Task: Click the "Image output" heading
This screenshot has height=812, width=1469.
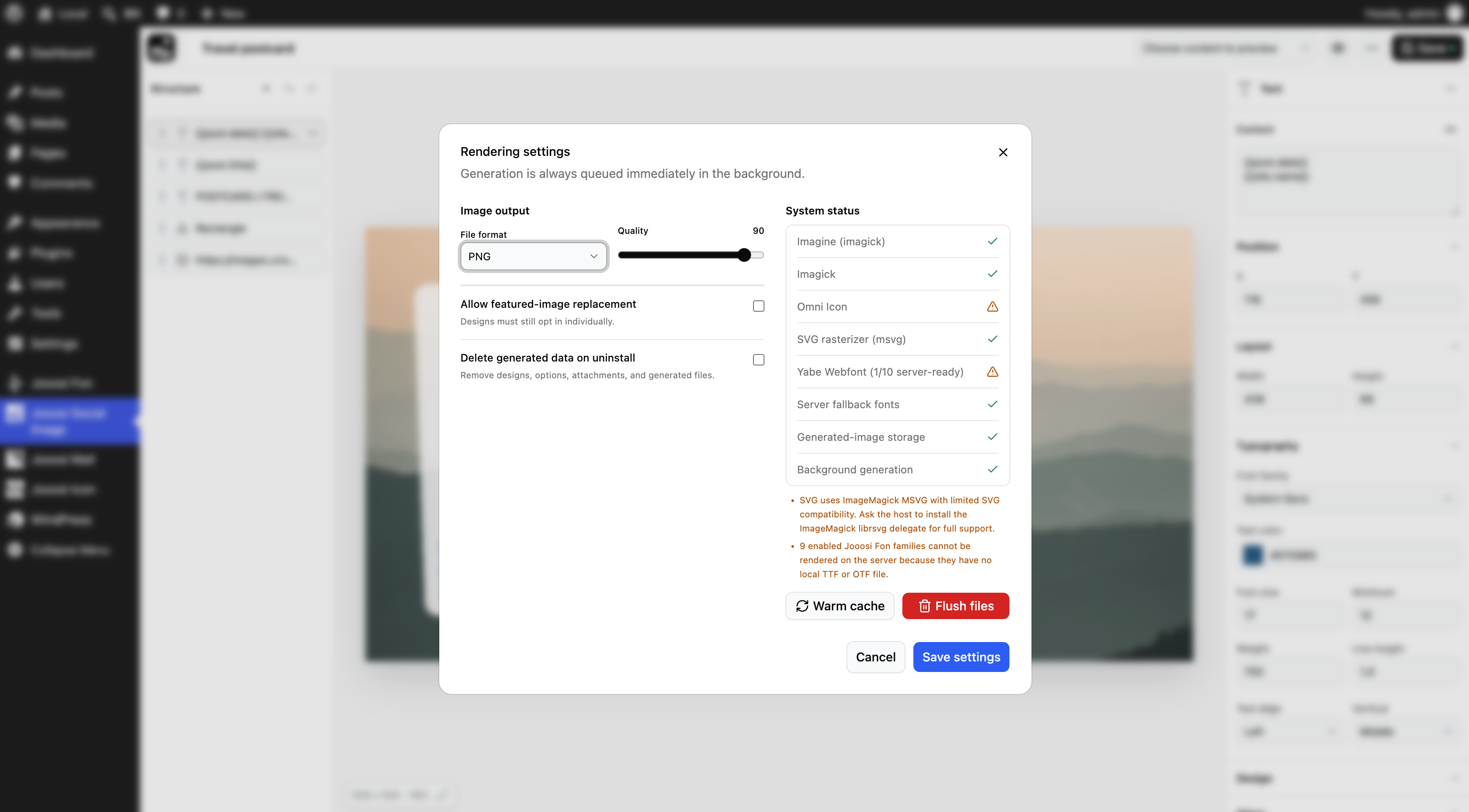Action: pos(494,211)
